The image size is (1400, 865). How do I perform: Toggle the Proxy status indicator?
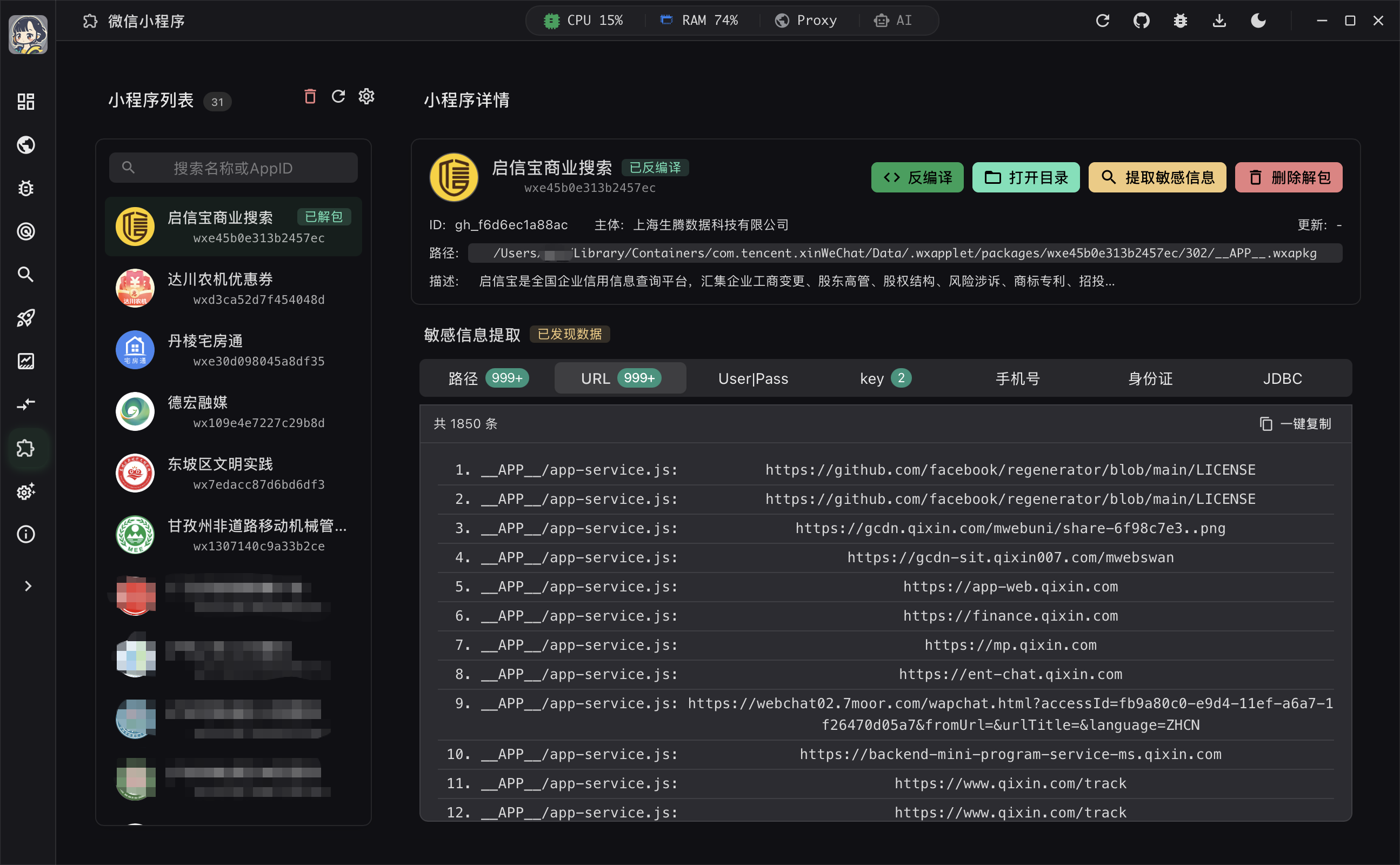[806, 21]
